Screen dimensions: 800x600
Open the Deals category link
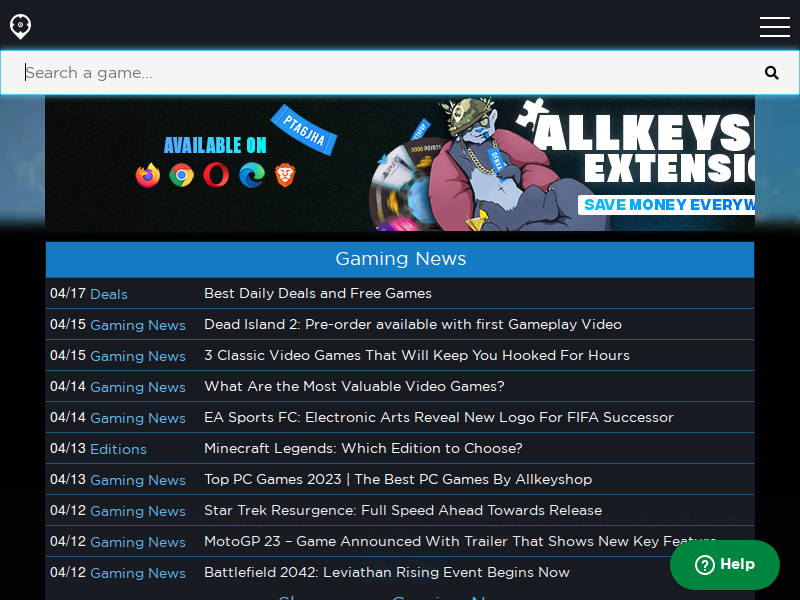(x=109, y=294)
